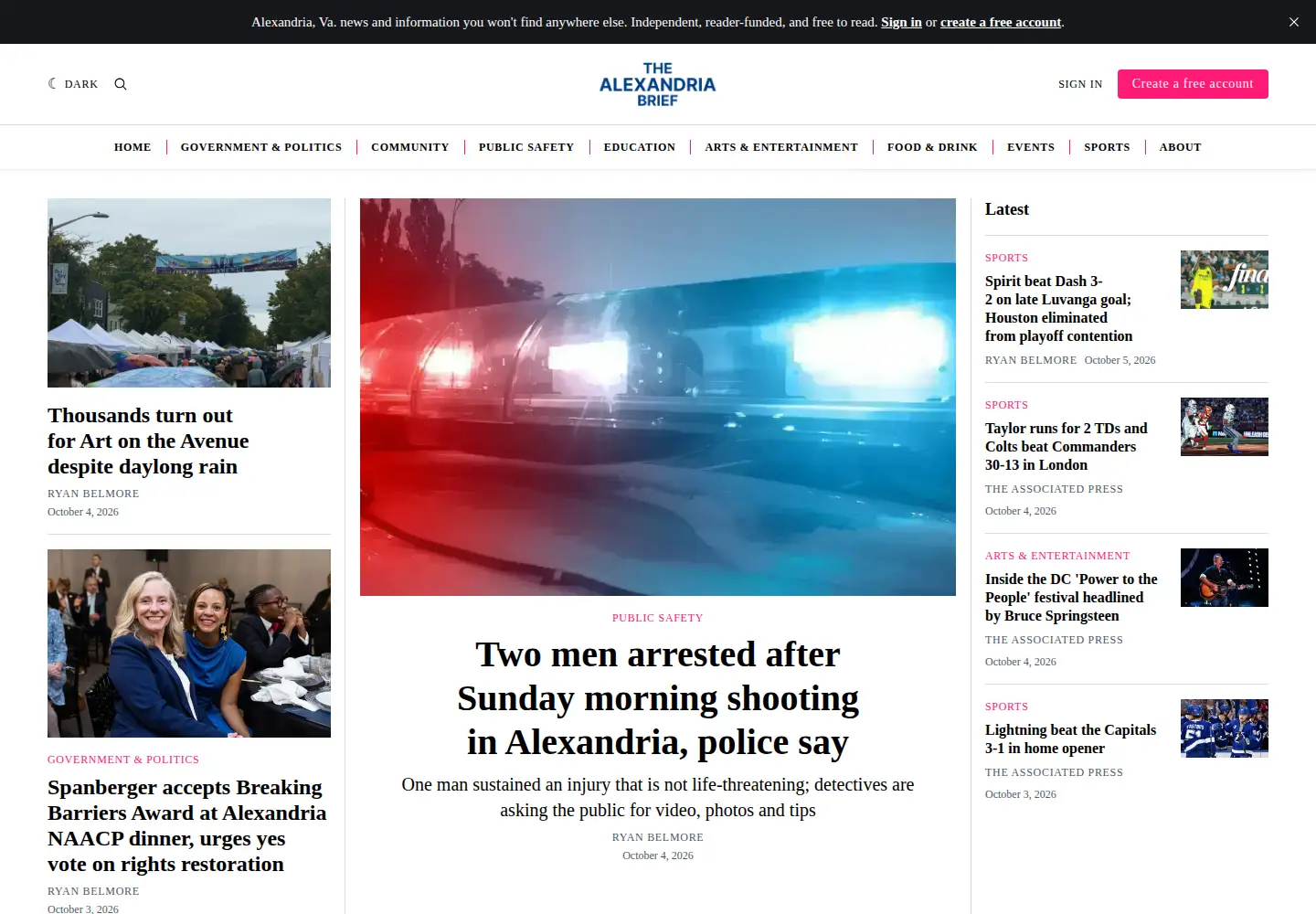Open the Education section
The width and height of the screenshot is (1316, 914).
click(x=640, y=147)
